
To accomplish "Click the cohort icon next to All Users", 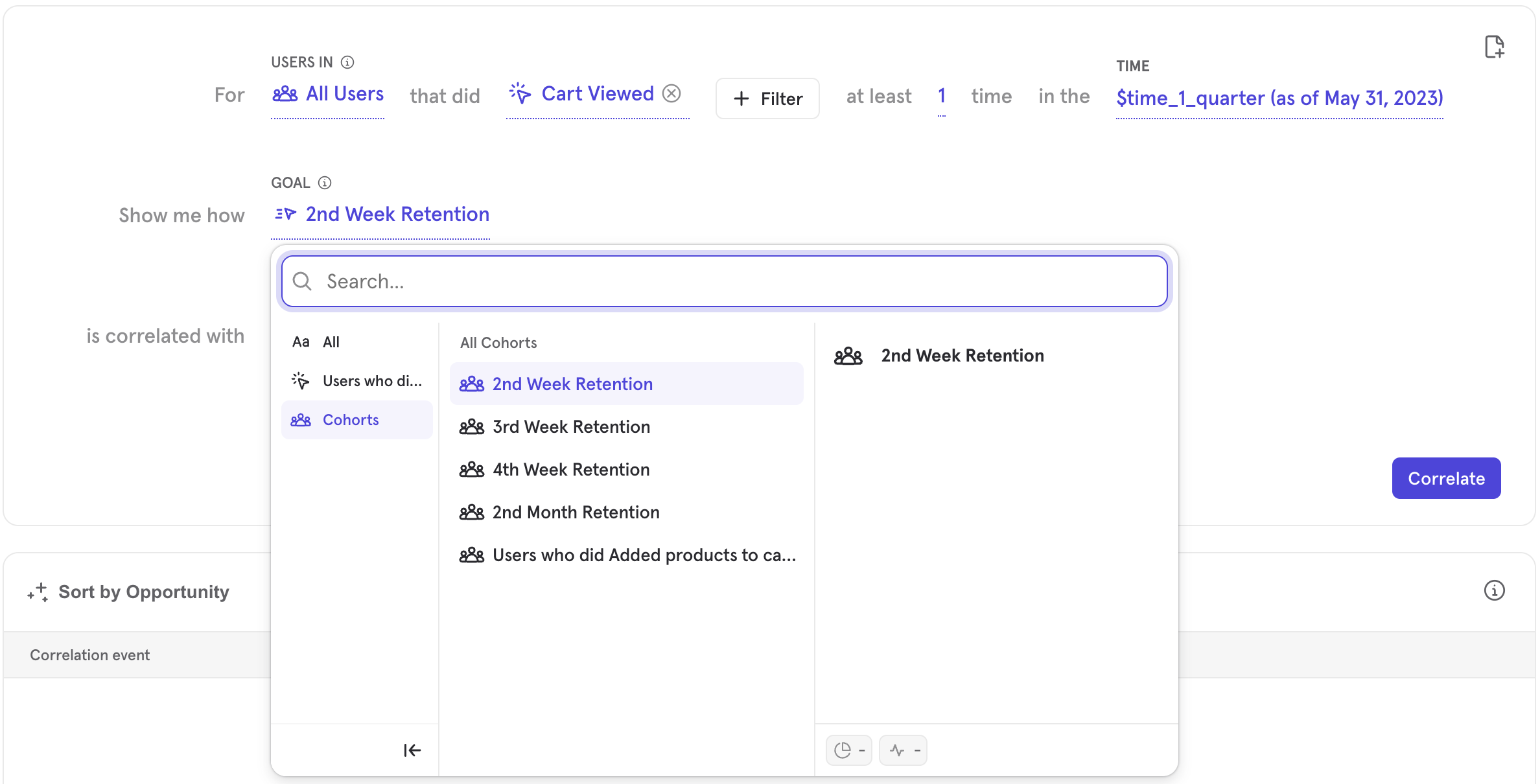I will pyautogui.click(x=285, y=95).
